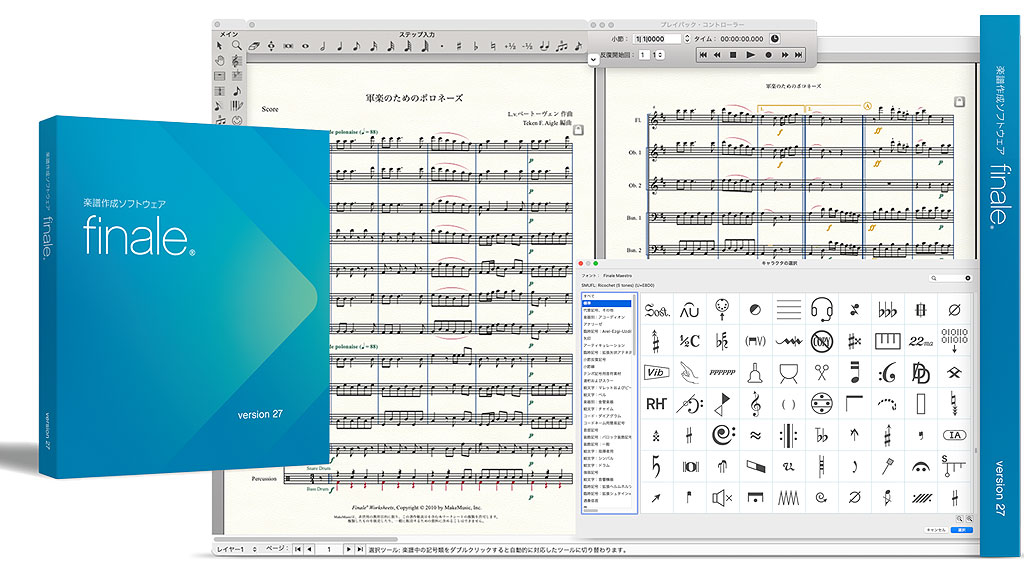Select the highlighted category in the character list
Image resolution: width=1024 pixels, height=576 pixels.
(x=607, y=304)
